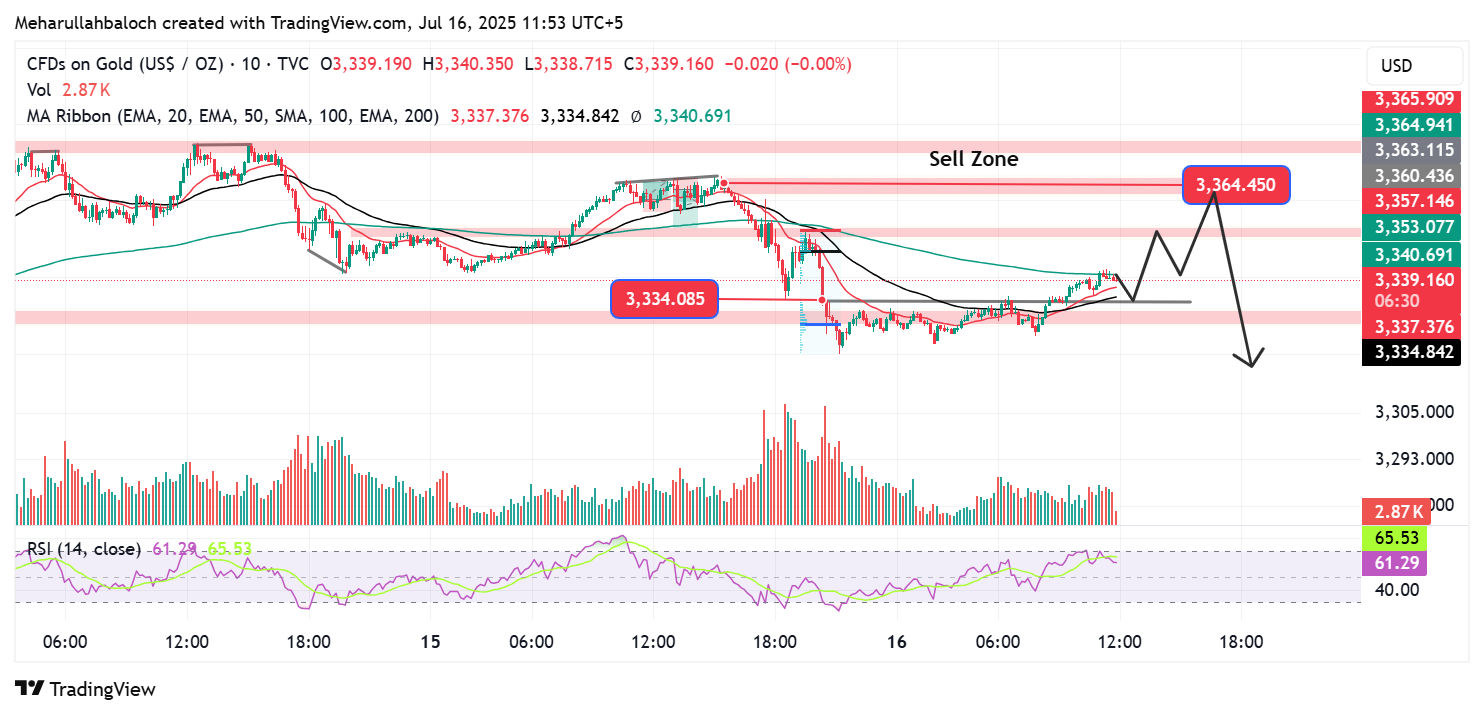Click the null symbol in MA Ribbon legend
Viewport: 1484px width, 715px height.
(636, 116)
